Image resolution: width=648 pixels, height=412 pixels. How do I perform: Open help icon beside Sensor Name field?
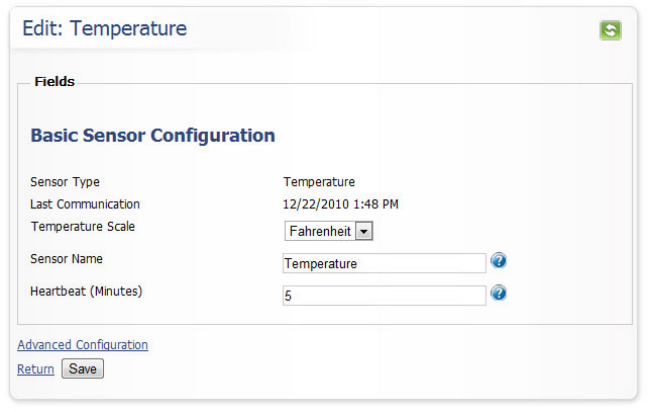(x=499, y=261)
